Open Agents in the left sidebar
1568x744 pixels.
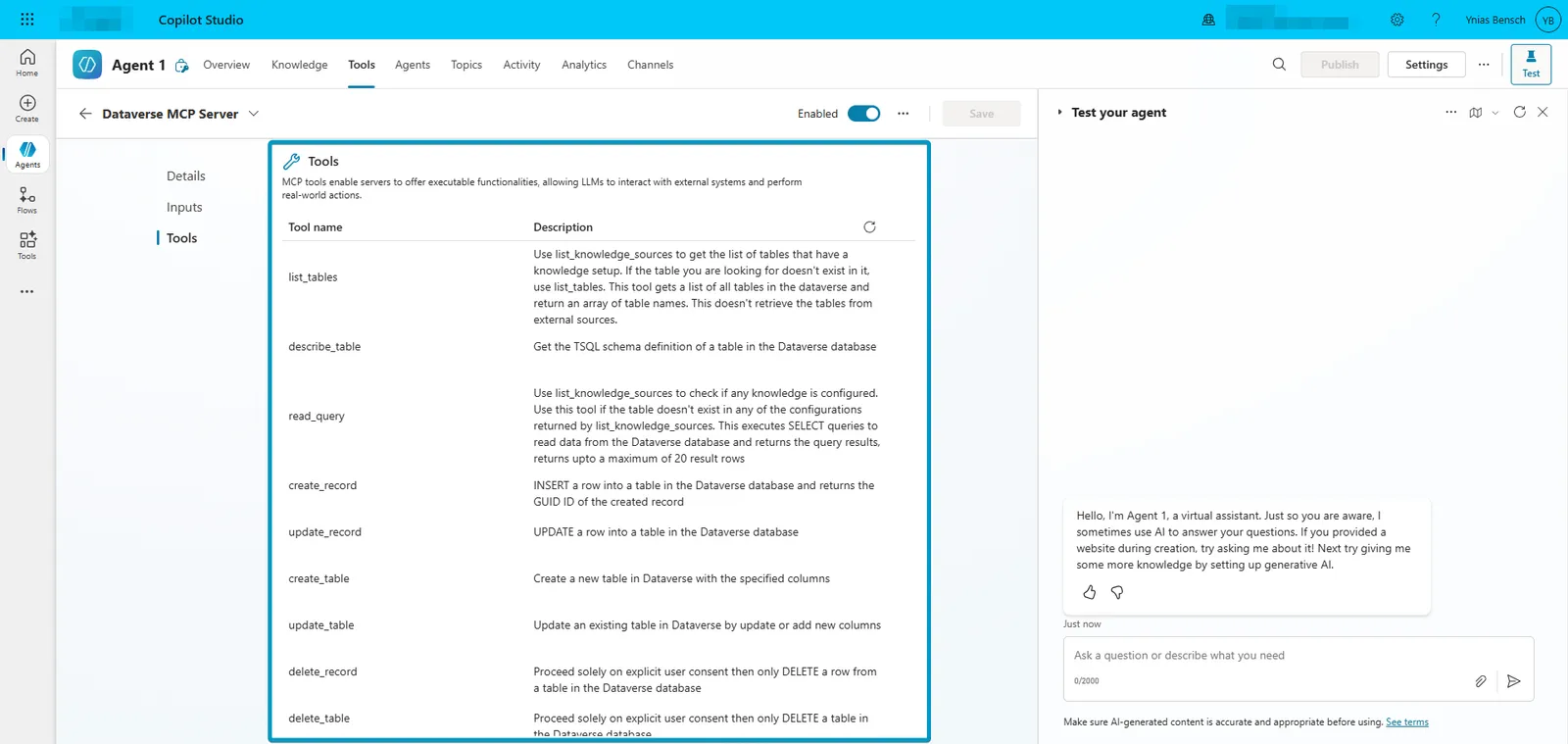[27, 155]
